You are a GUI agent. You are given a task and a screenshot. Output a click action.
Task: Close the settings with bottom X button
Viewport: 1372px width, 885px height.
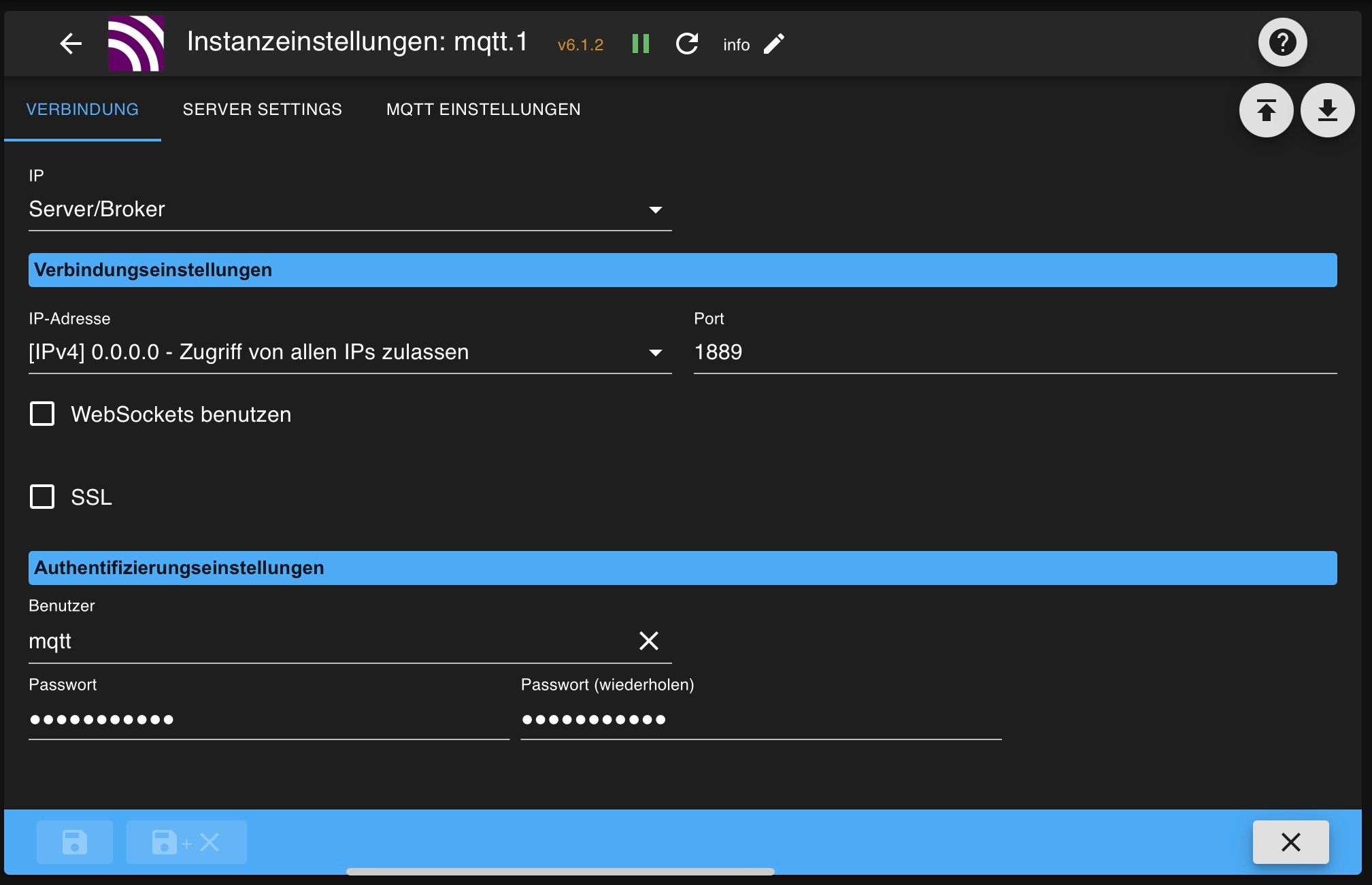point(1290,842)
